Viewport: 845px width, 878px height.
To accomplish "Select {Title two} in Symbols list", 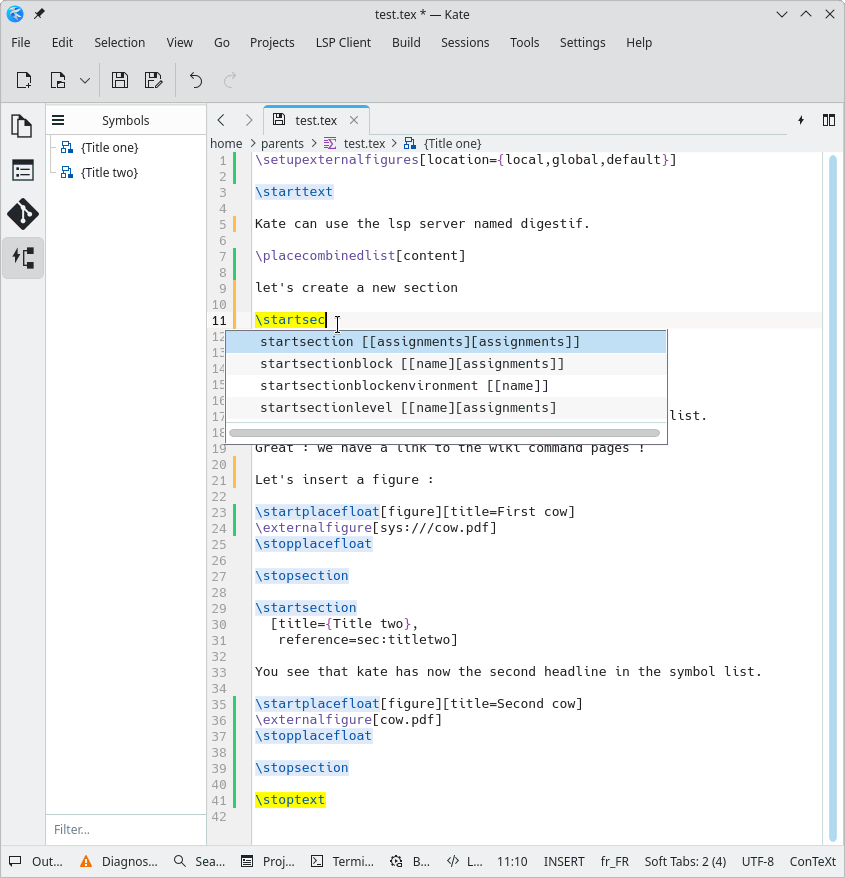I will [x=109, y=173].
